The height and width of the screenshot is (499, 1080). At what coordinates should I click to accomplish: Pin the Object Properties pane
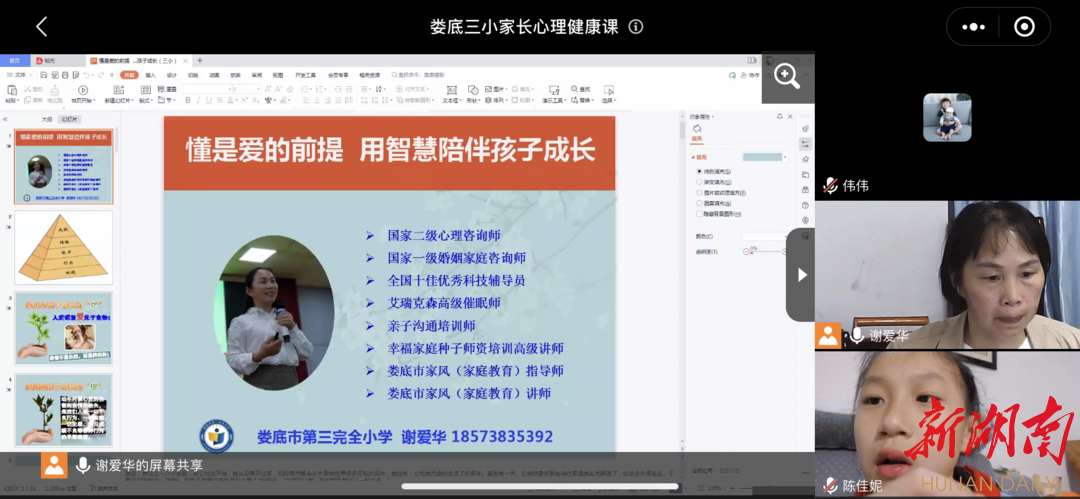pyautogui.click(x=780, y=116)
